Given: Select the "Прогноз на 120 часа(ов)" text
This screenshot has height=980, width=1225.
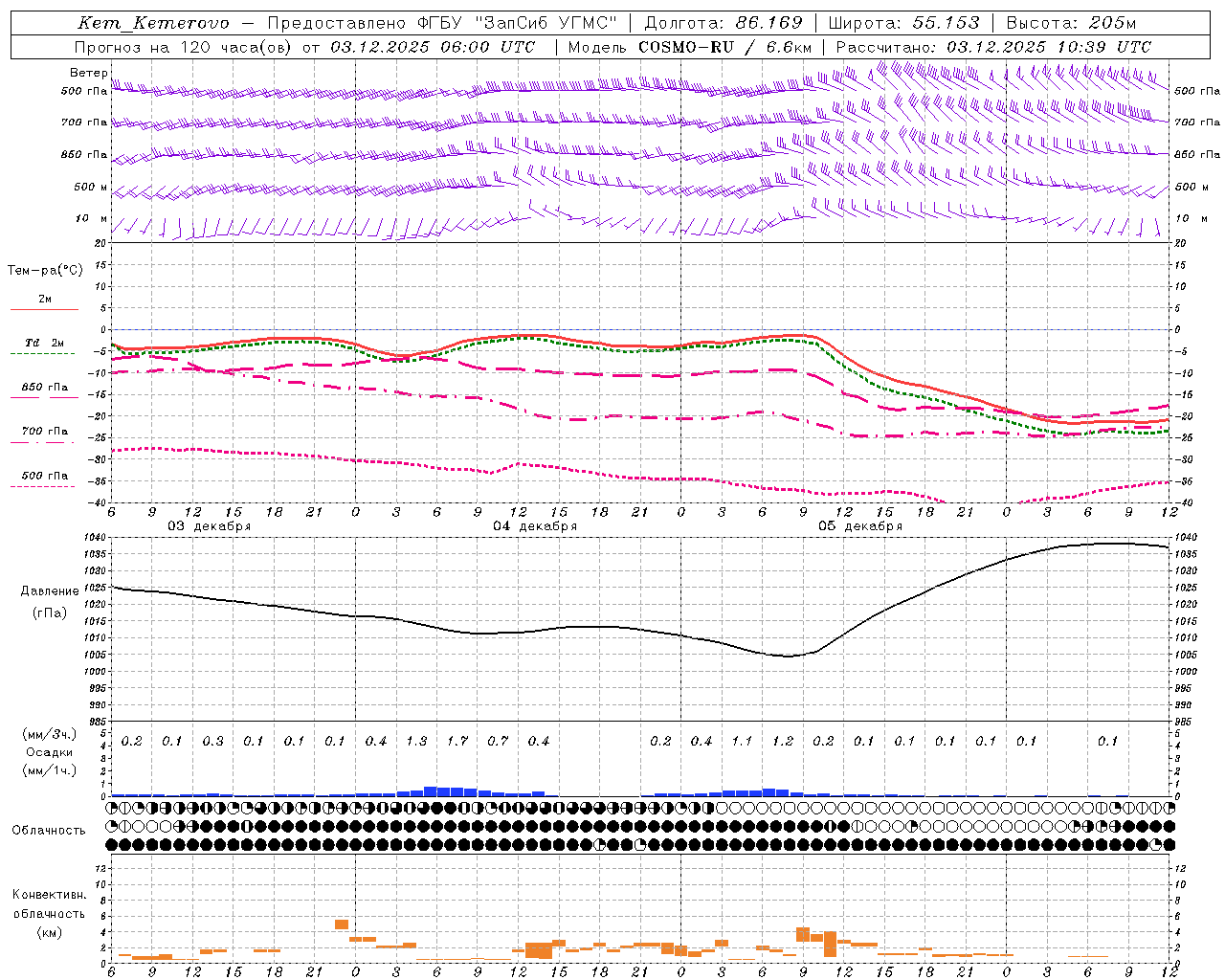Looking at the screenshot, I should [184, 47].
